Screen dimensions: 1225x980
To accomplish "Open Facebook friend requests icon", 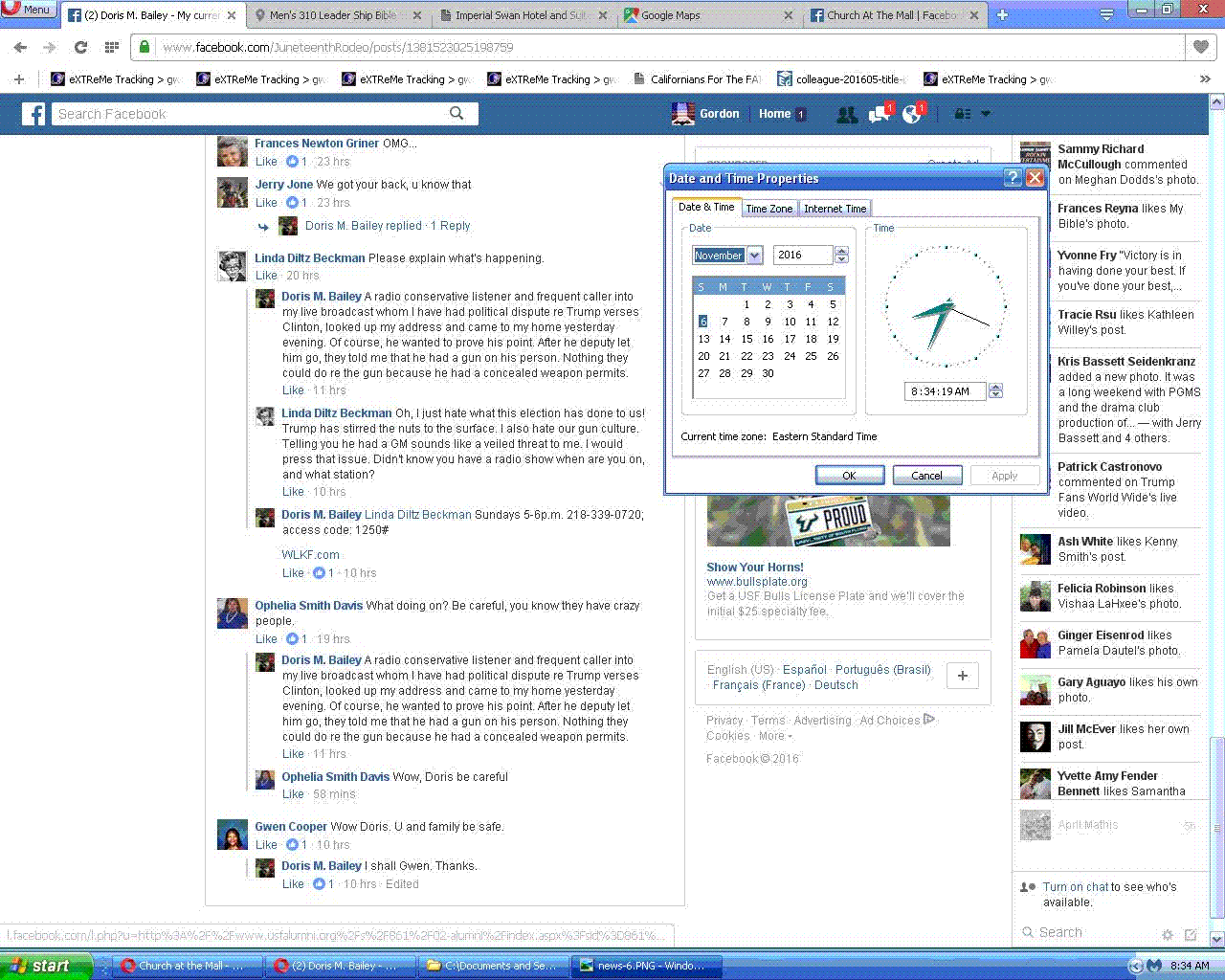I will point(846,114).
